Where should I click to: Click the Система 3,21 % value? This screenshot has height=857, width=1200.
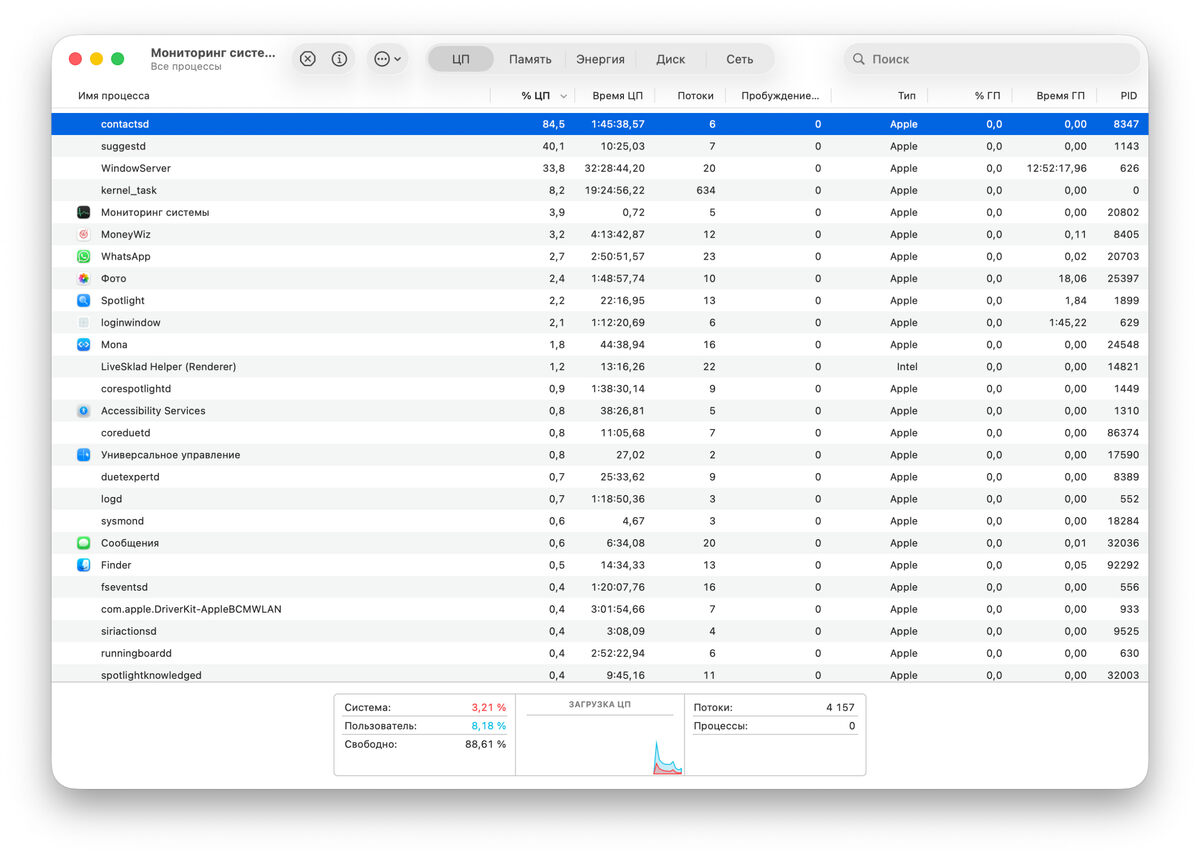point(489,707)
